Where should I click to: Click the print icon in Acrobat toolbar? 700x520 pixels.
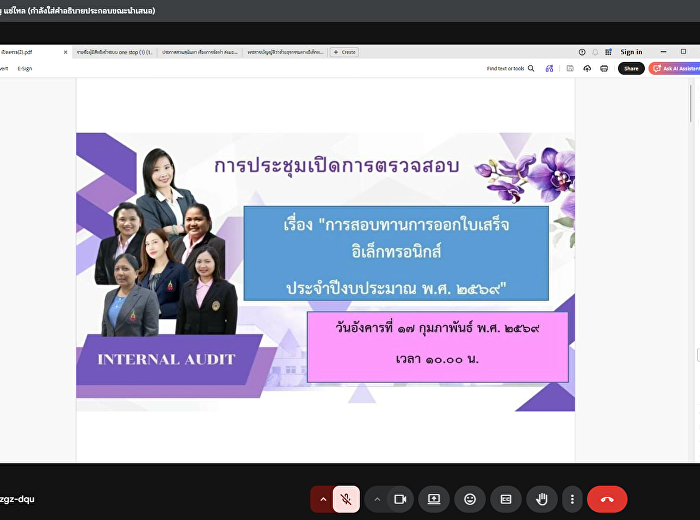point(604,68)
